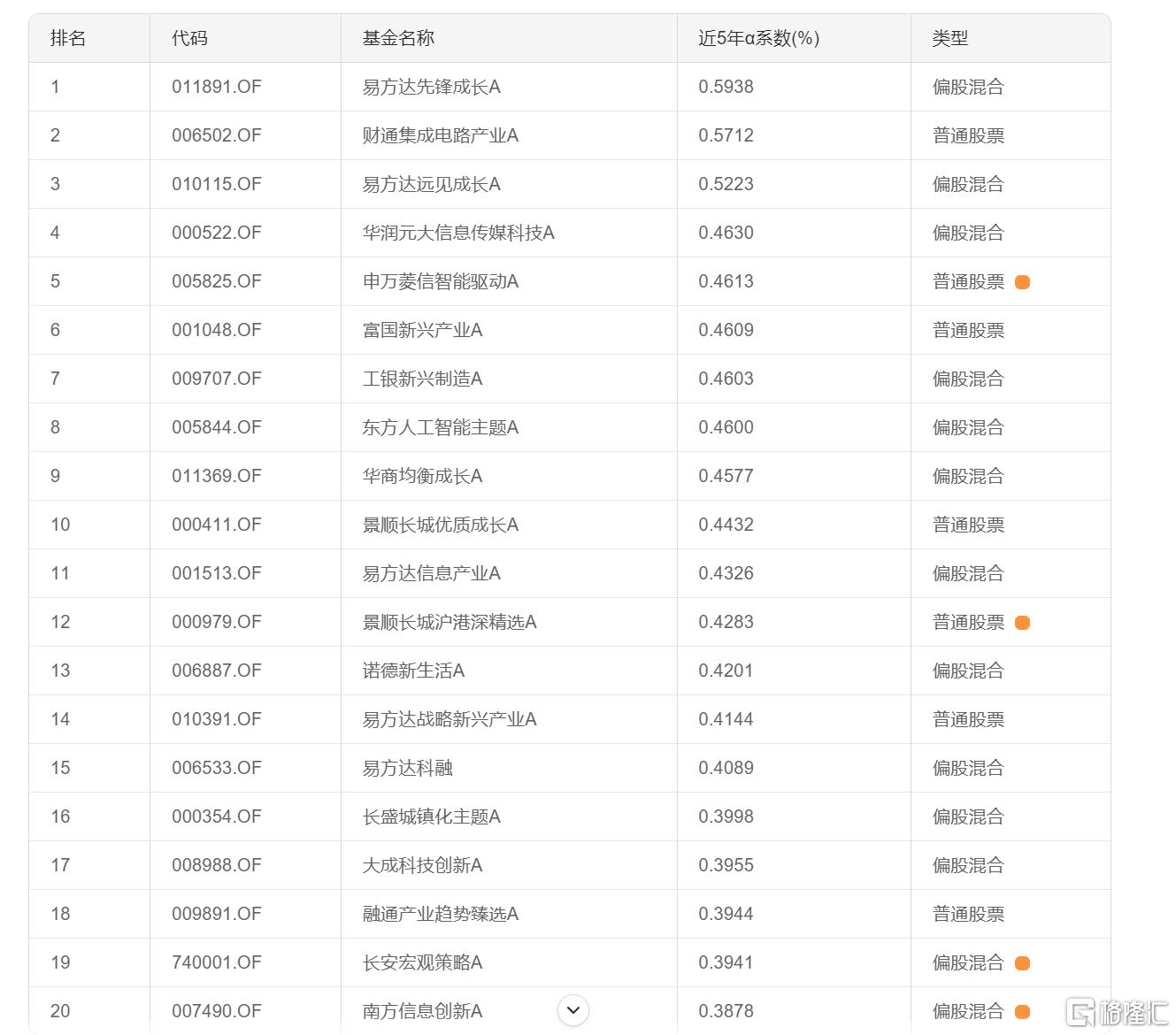
Task: Select fund name 易方达远见成长A
Action: [x=432, y=184]
